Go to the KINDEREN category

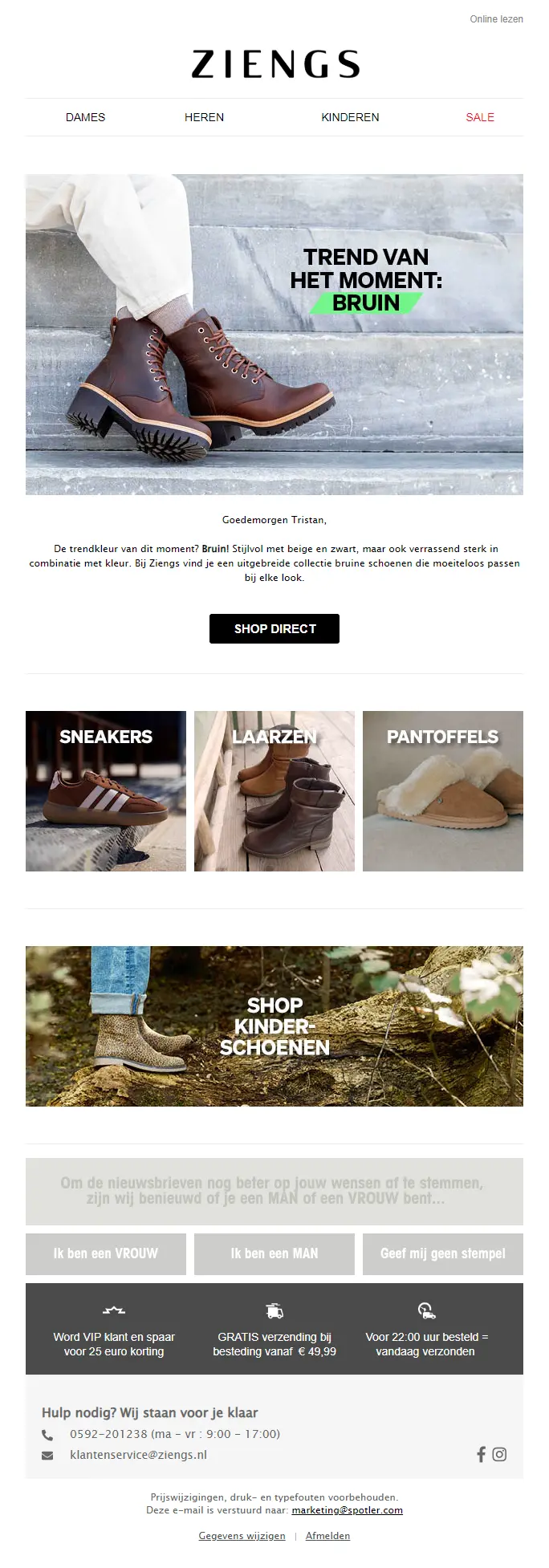point(350,117)
